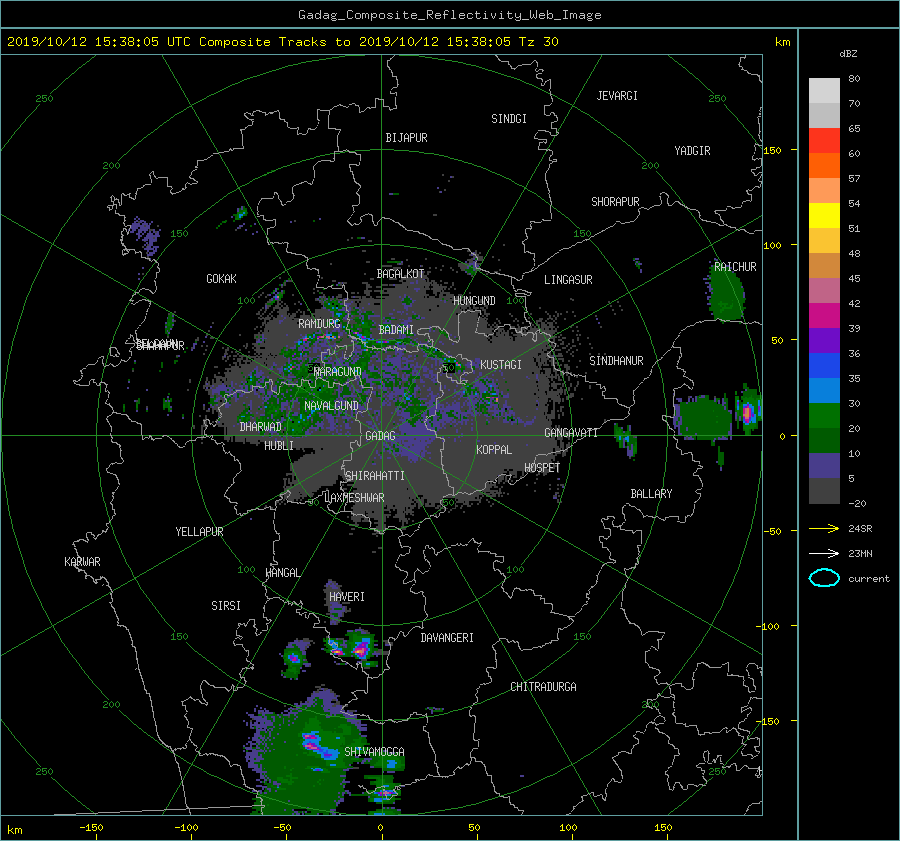Click the yellow 24SR arrow legend symbol
The height and width of the screenshot is (841, 900).
[x=824, y=528]
